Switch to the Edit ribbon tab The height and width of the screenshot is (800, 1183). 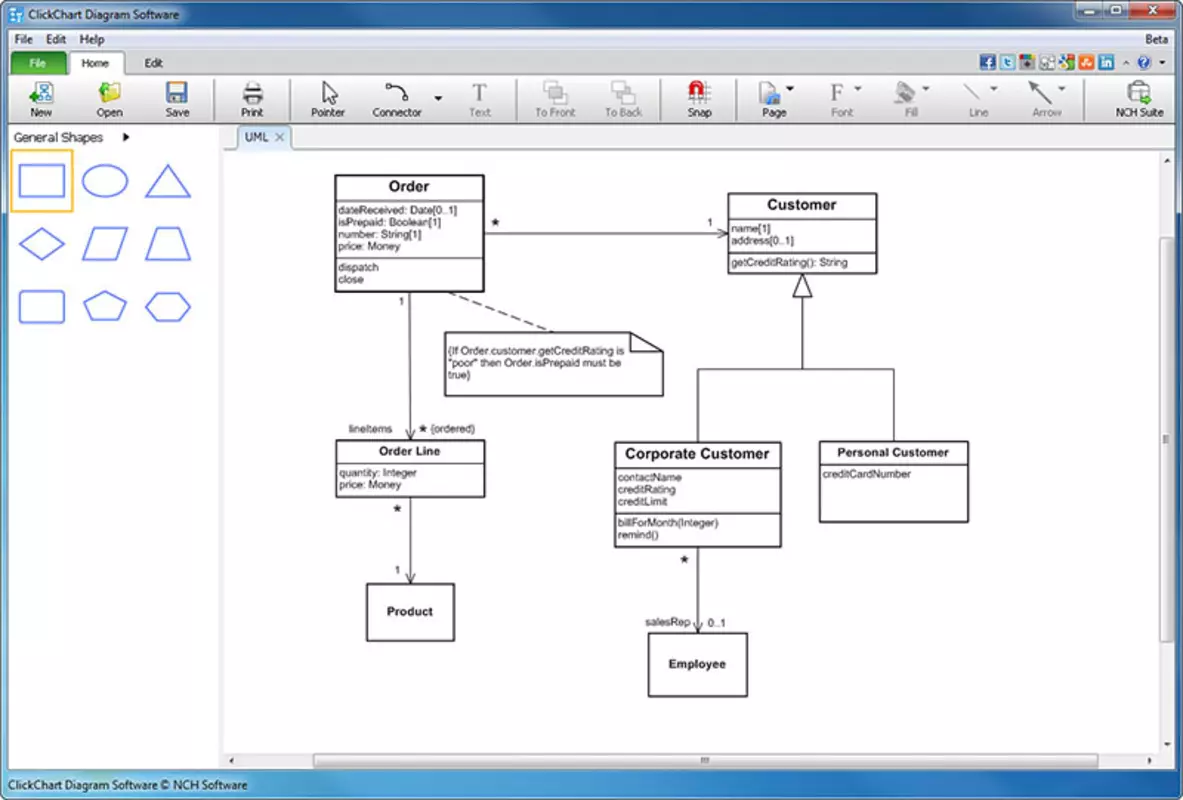(154, 63)
